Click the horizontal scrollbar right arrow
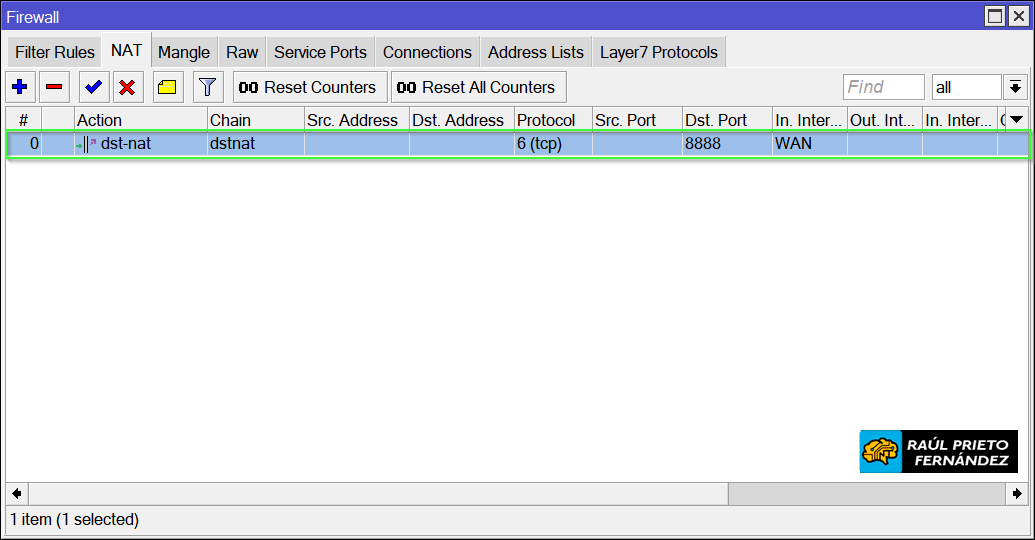Screen dimensions: 1035x540 1017,493
